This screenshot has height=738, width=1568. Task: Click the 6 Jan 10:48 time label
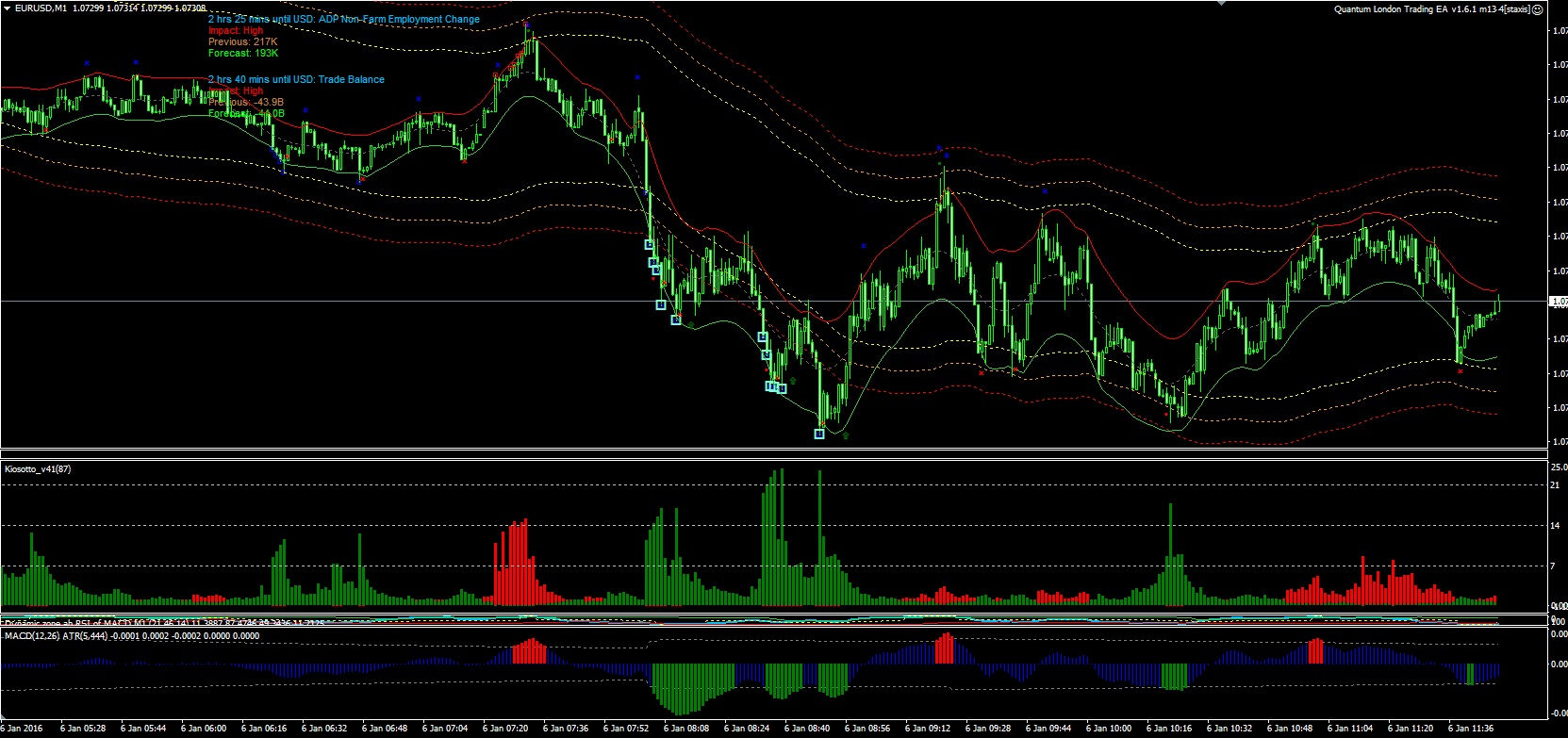(1290, 728)
